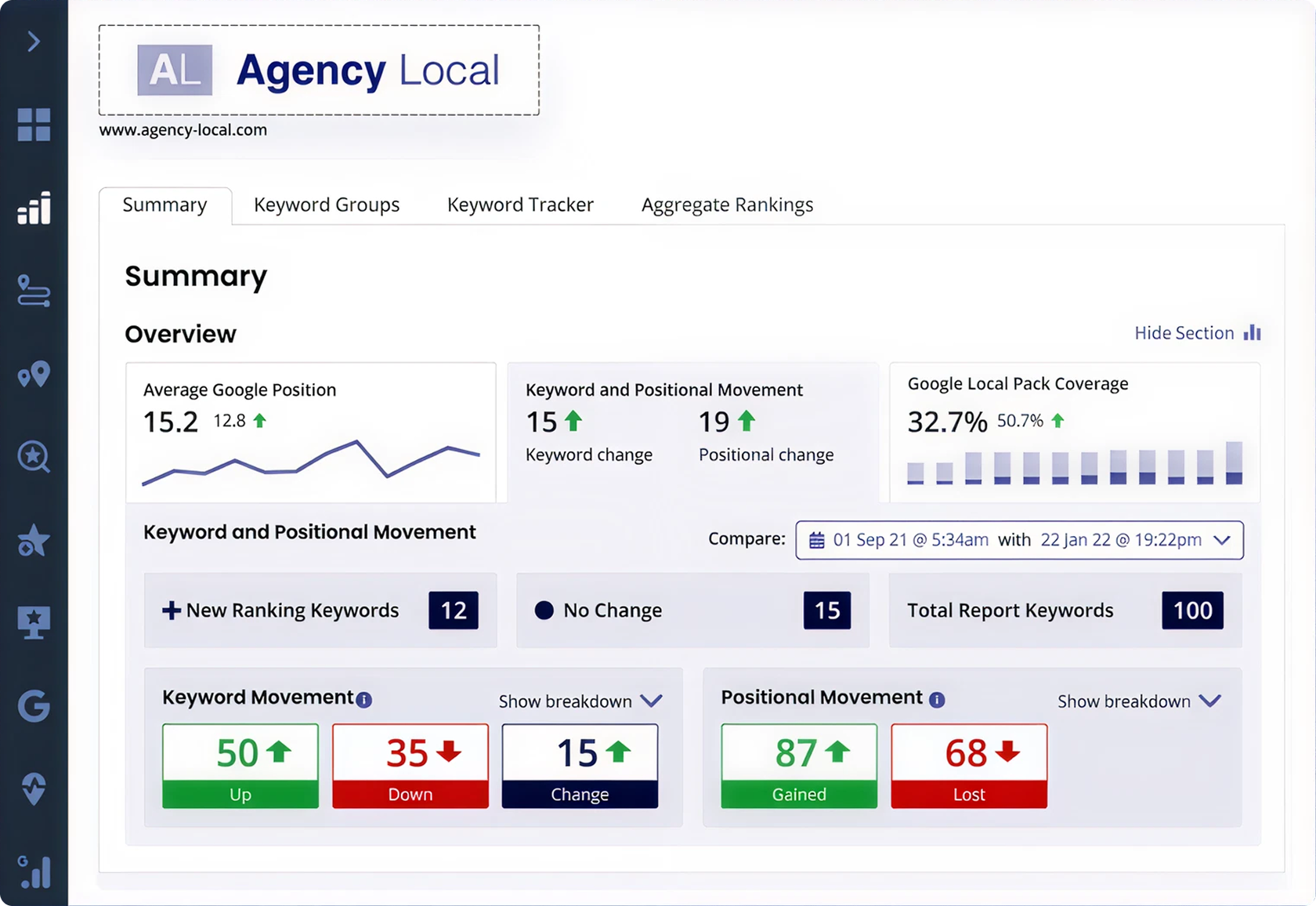Click the 15.2 average position value
1316x906 pixels.
171,422
